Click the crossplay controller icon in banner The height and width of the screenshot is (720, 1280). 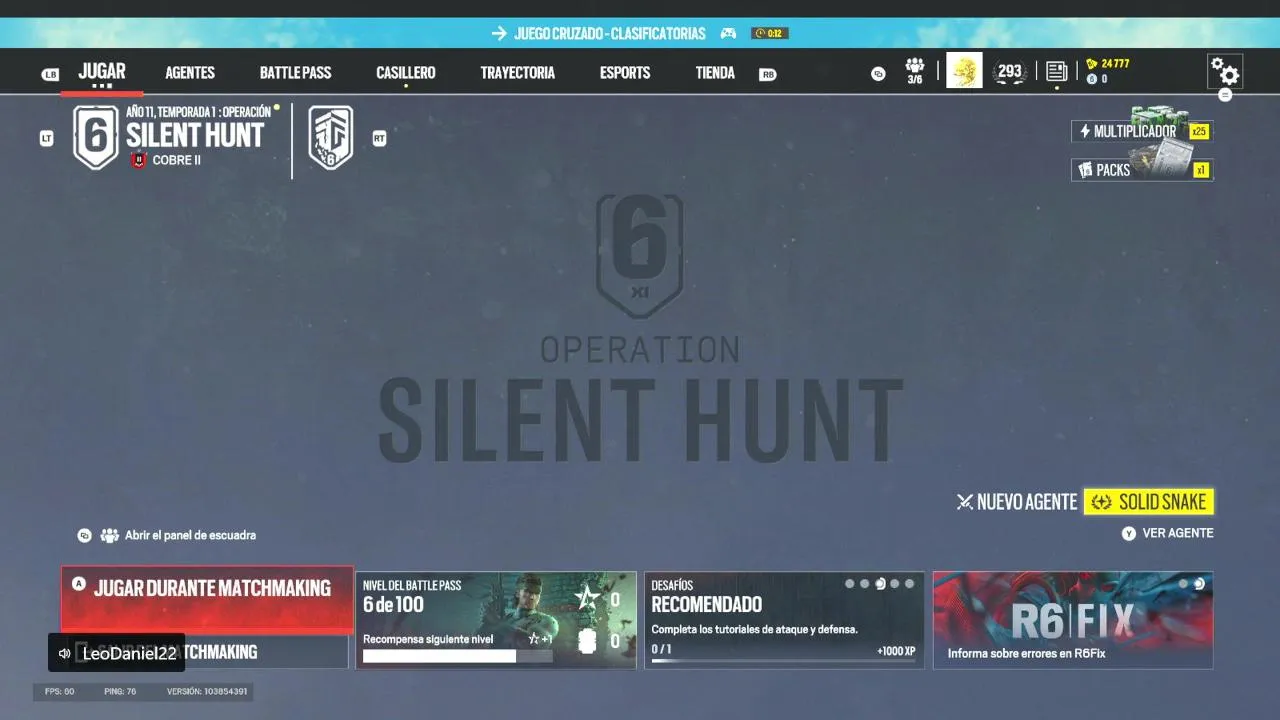coord(728,33)
